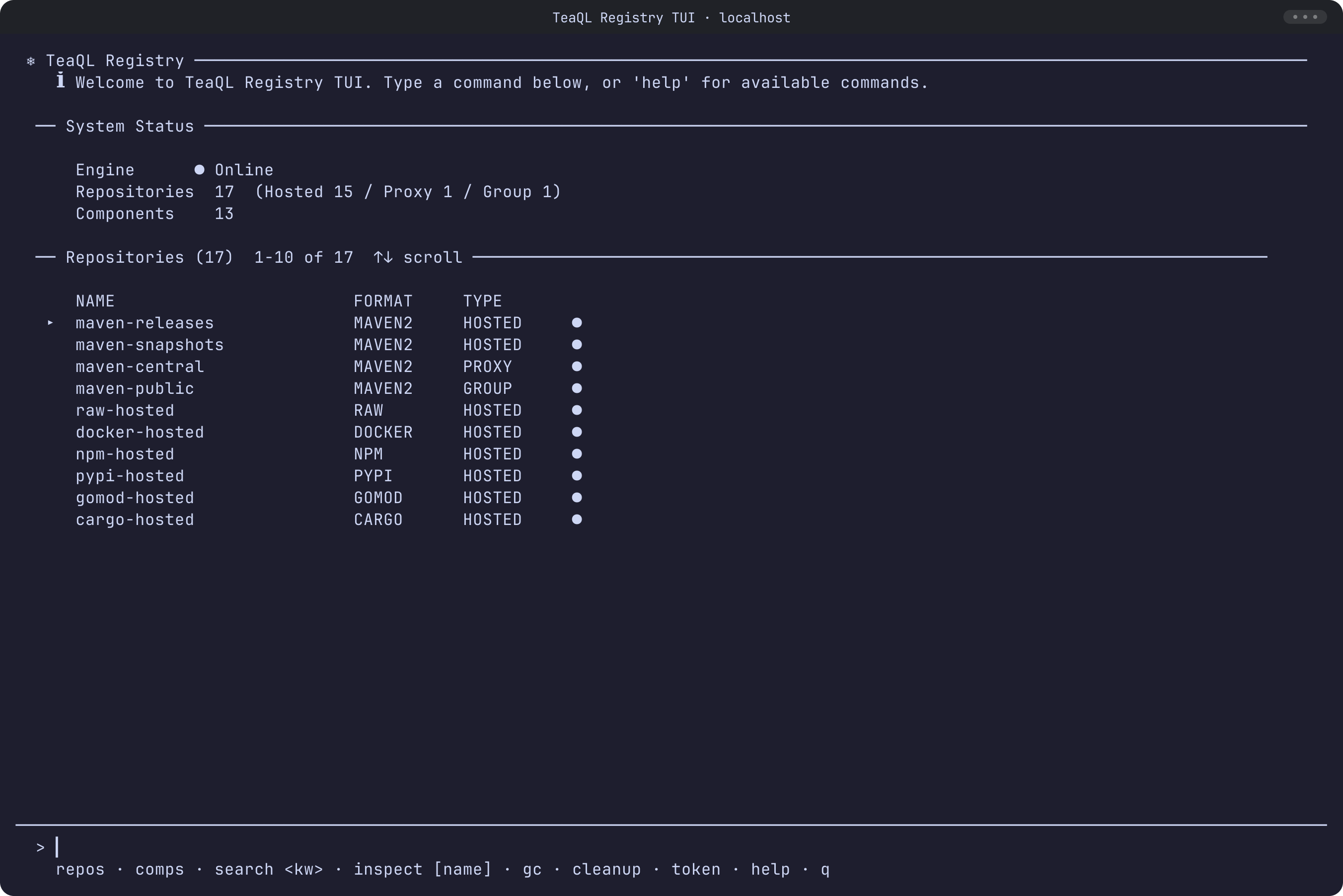Select the npm-hosted repository name
This screenshot has width=1343, height=896.
[x=125, y=454]
